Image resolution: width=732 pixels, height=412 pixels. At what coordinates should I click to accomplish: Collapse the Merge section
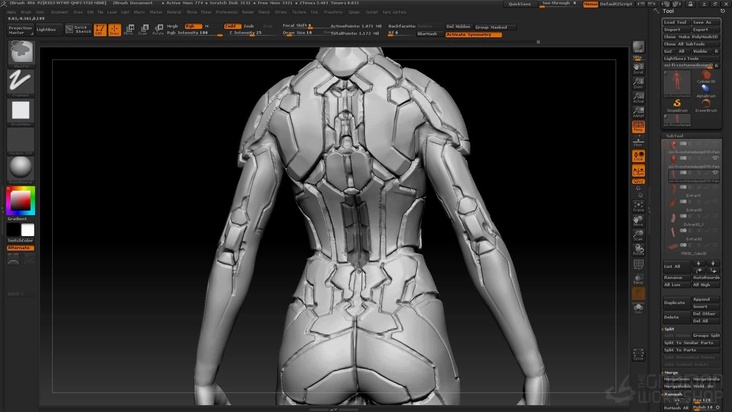tap(670, 372)
